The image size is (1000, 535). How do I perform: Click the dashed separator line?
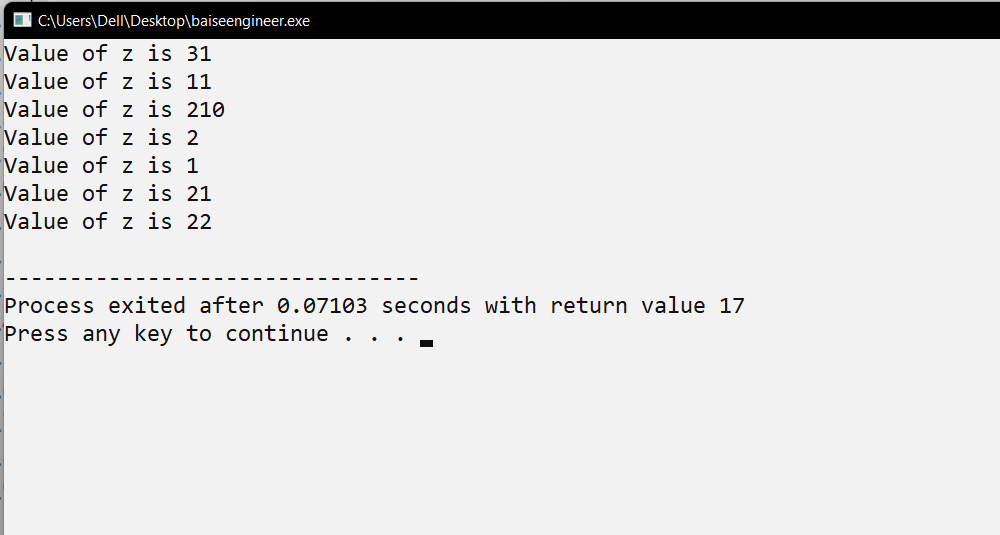click(212, 278)
